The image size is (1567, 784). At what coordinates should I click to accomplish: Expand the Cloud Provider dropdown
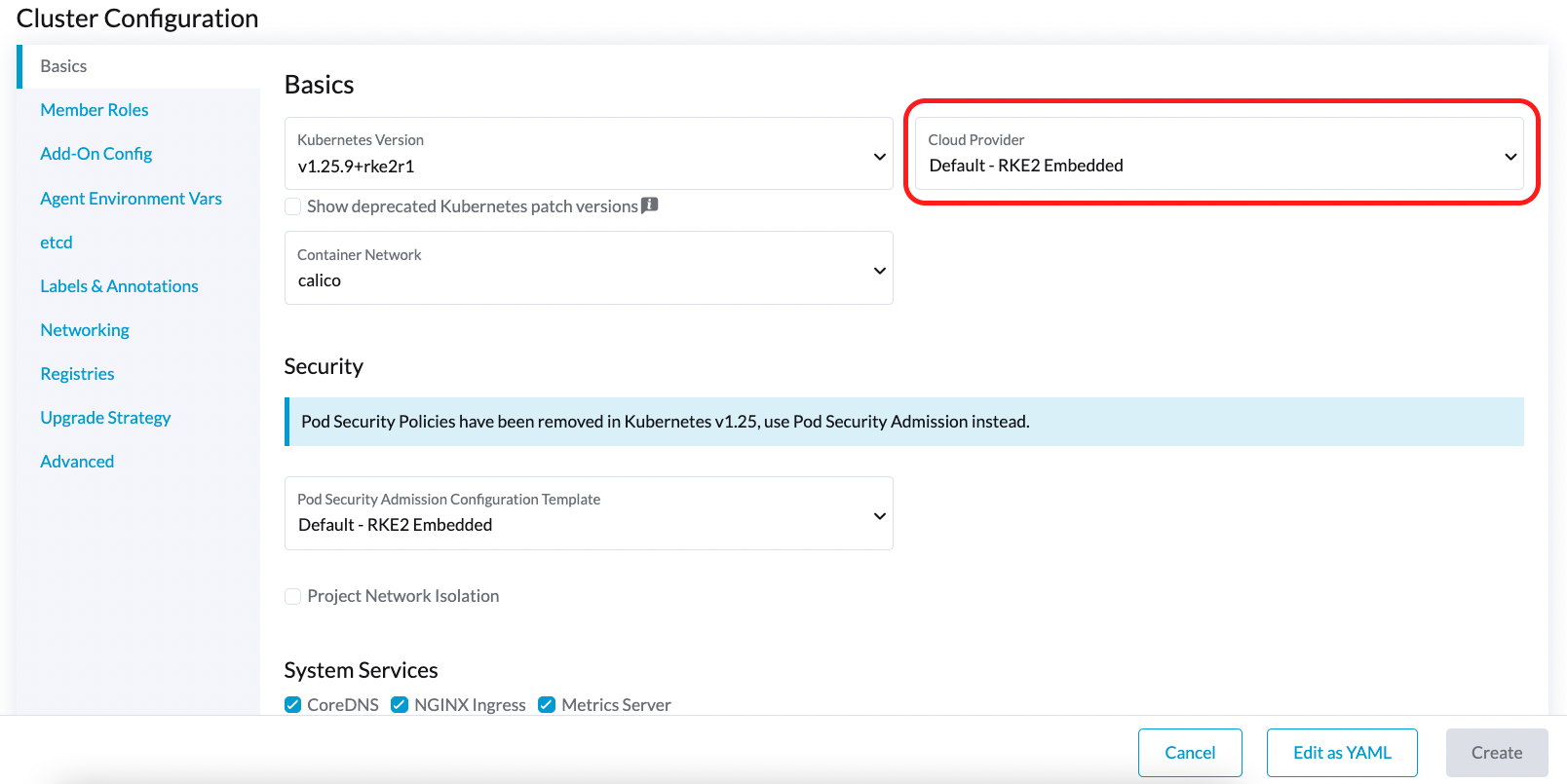[1218, 154]
